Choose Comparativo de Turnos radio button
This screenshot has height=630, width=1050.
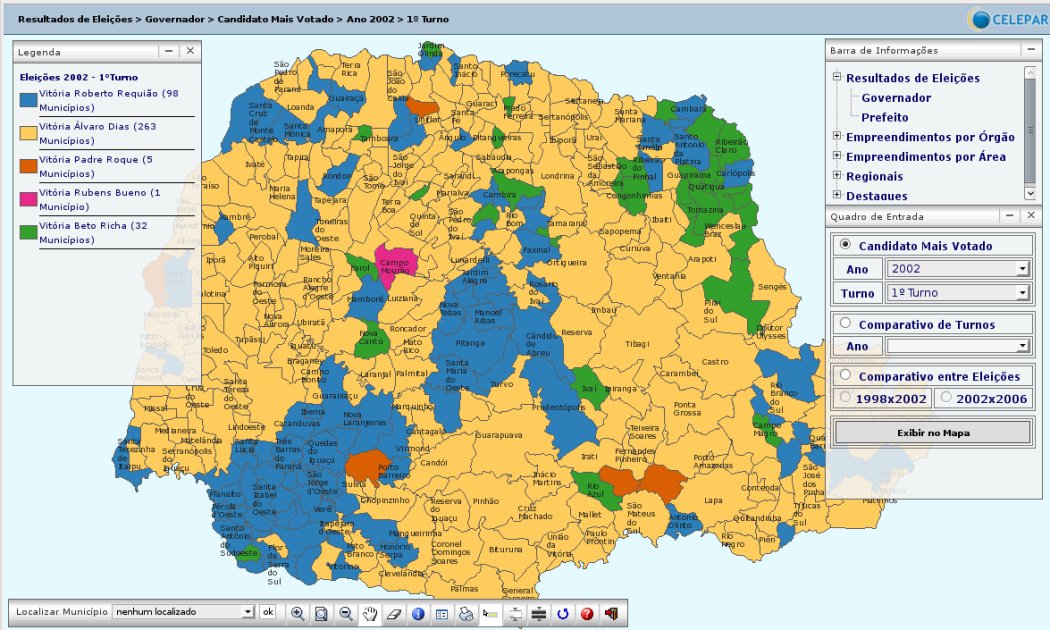point(846,323)
